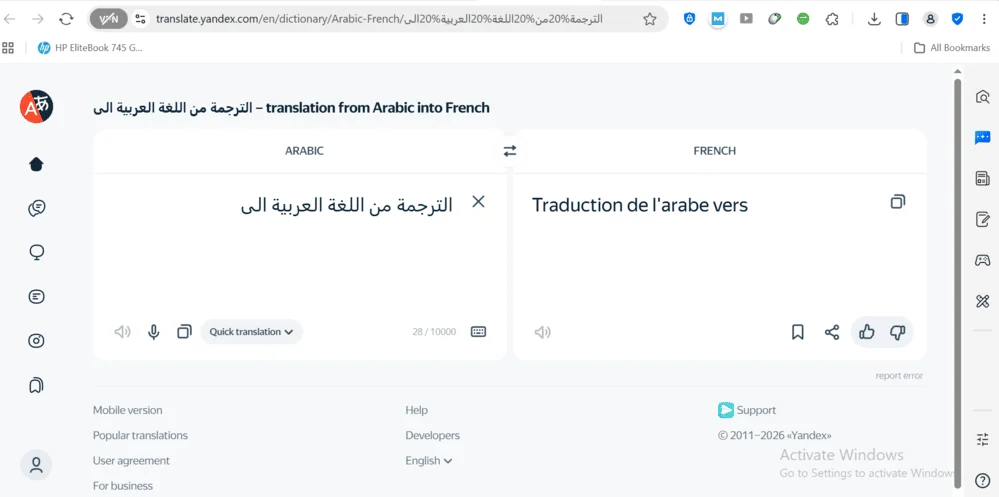Clear the Arabic source text
Image resolution: width=999 pixels, height=497 pixels.
[x=478, y=202]
